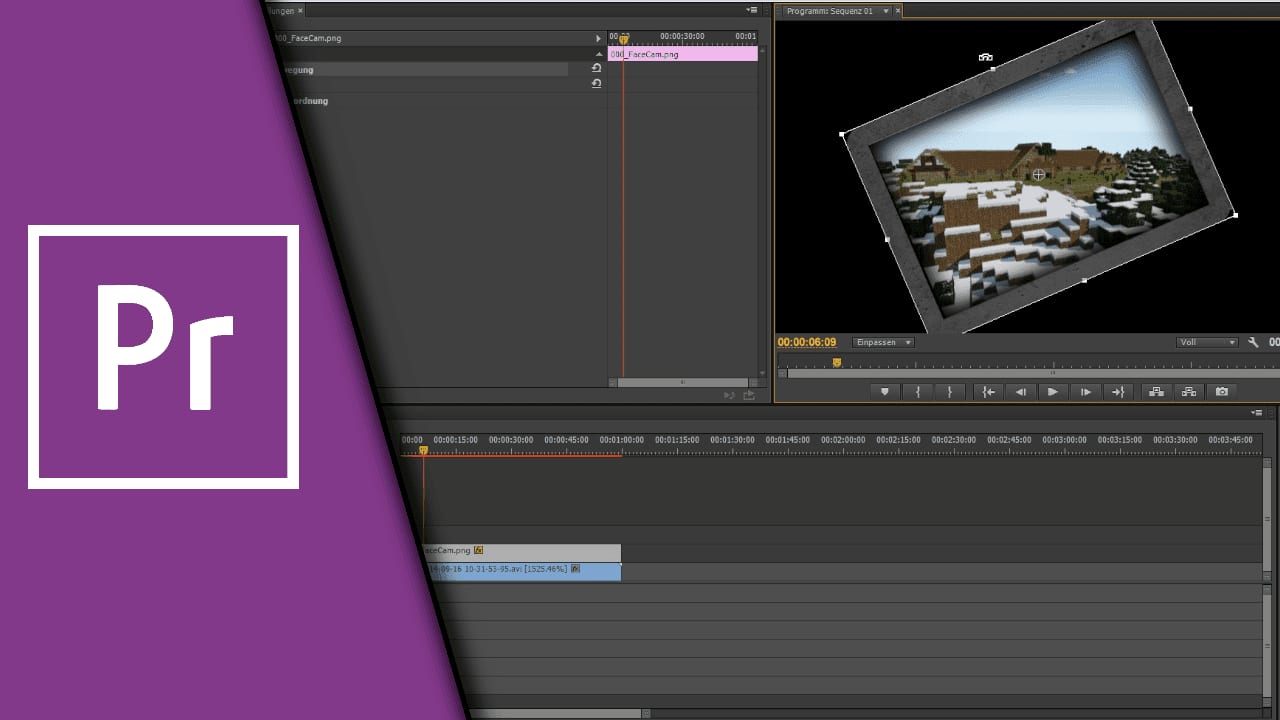Add a marker in the Program monitor
This screenshot has height=720, width=1280.
[x=884, y=392]
